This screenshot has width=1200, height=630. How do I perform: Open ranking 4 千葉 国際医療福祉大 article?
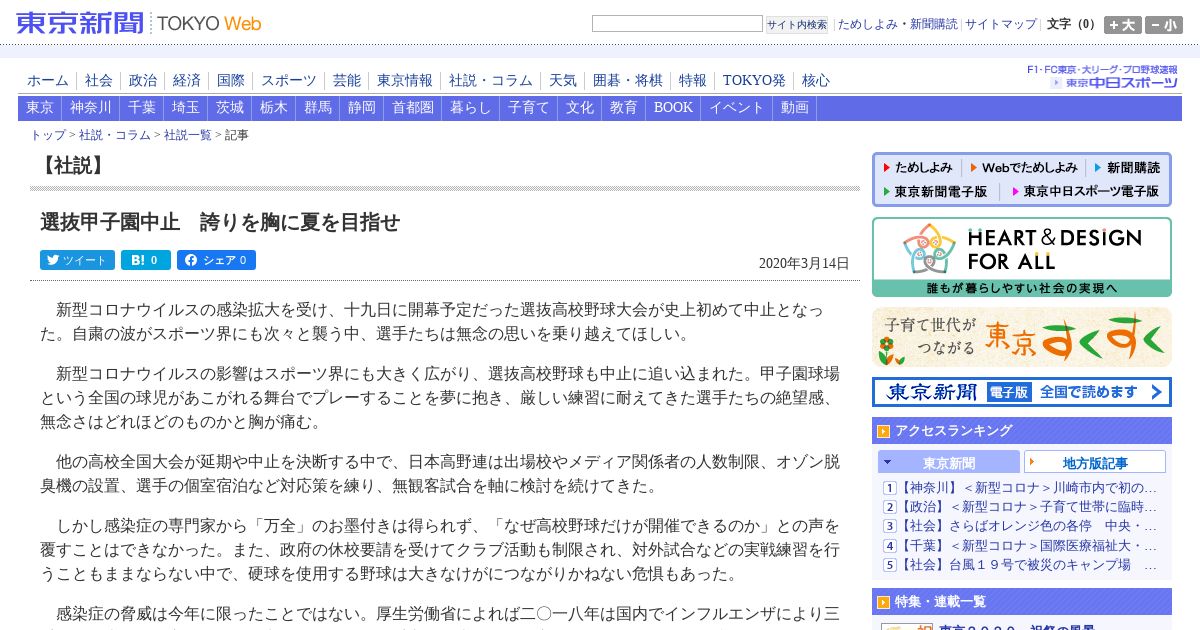point(1028,546)
